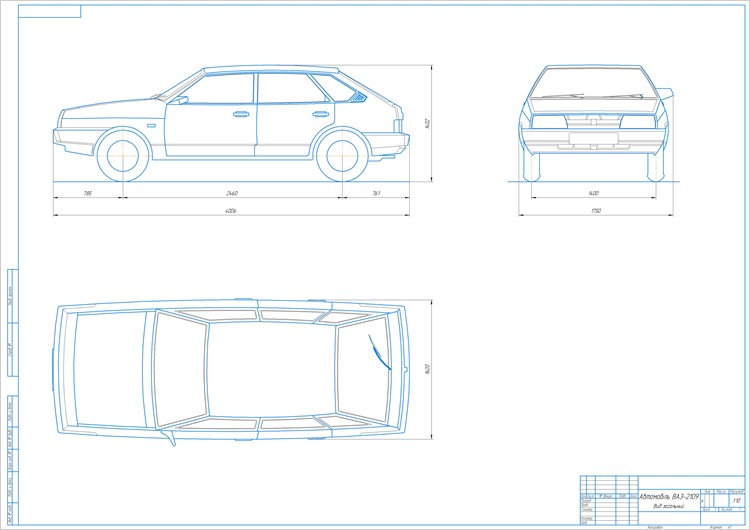Click the side mirror in side view
The image size is (750, 530).
pyautogui.click(x=179, y=100)
